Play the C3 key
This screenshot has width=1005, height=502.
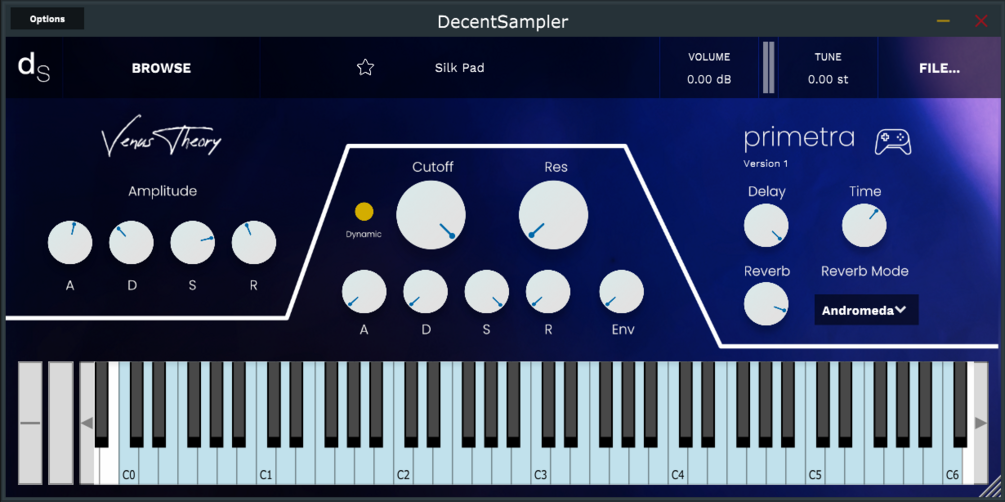pyautogui.click(x=540, y=466)
